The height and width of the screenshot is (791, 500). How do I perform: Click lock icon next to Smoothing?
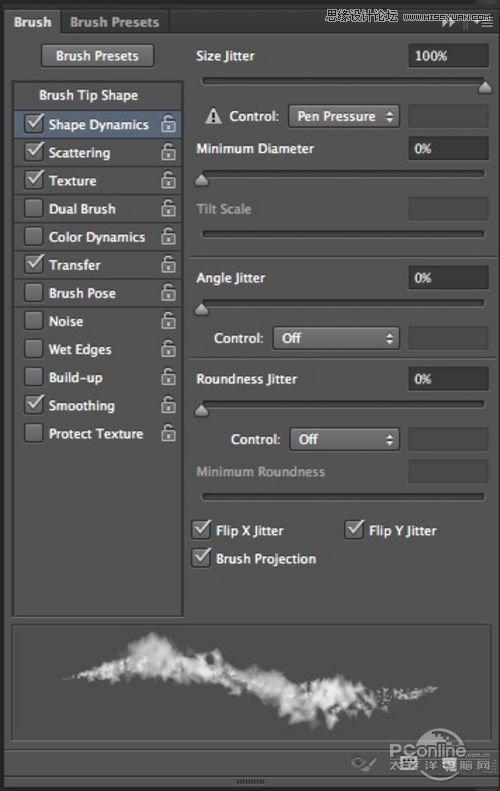[169, 405]
